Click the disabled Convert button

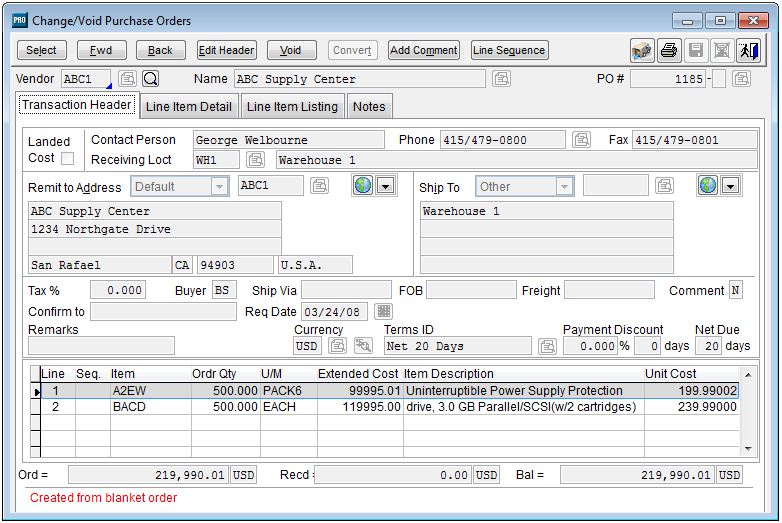[x=352, y=50]
